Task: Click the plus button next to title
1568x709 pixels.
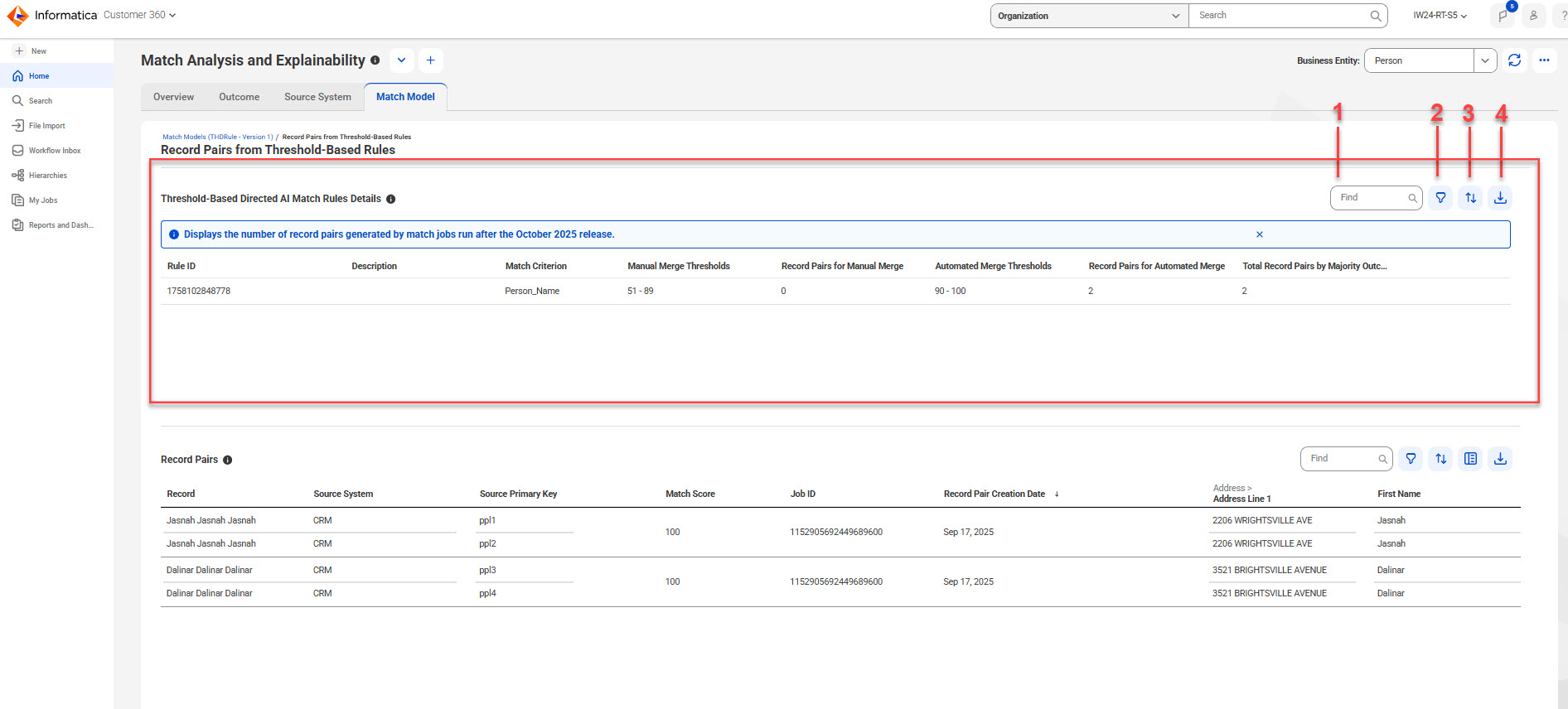Action: click(x=430, y=60)
